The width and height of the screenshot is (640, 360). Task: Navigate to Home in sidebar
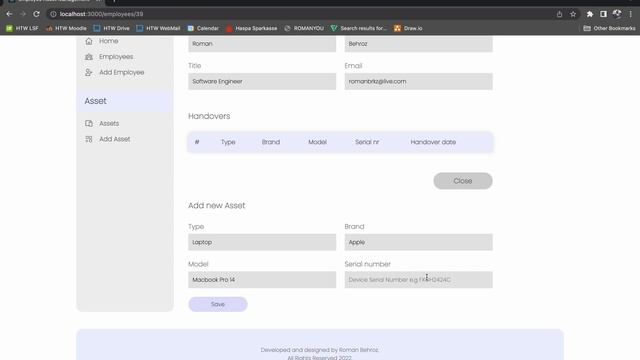tap(109, 41)
